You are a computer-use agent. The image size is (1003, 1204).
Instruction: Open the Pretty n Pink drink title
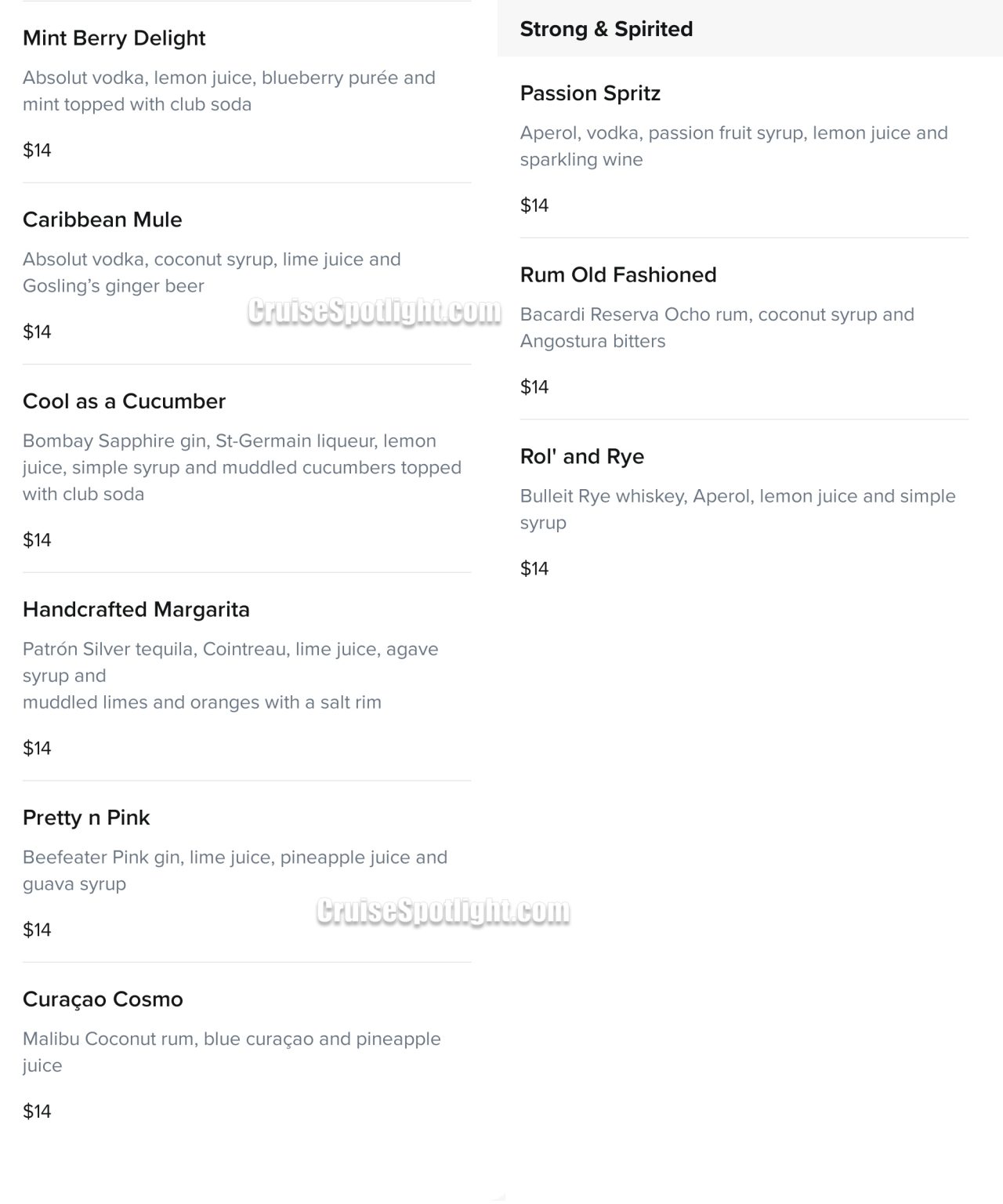[x=86, y=818]
